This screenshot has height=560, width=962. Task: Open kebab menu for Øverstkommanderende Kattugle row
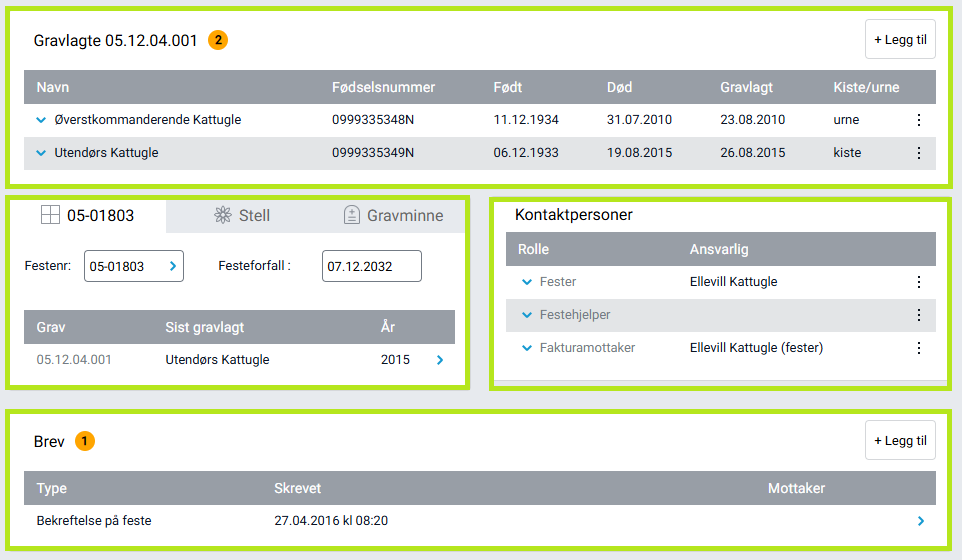918,120
